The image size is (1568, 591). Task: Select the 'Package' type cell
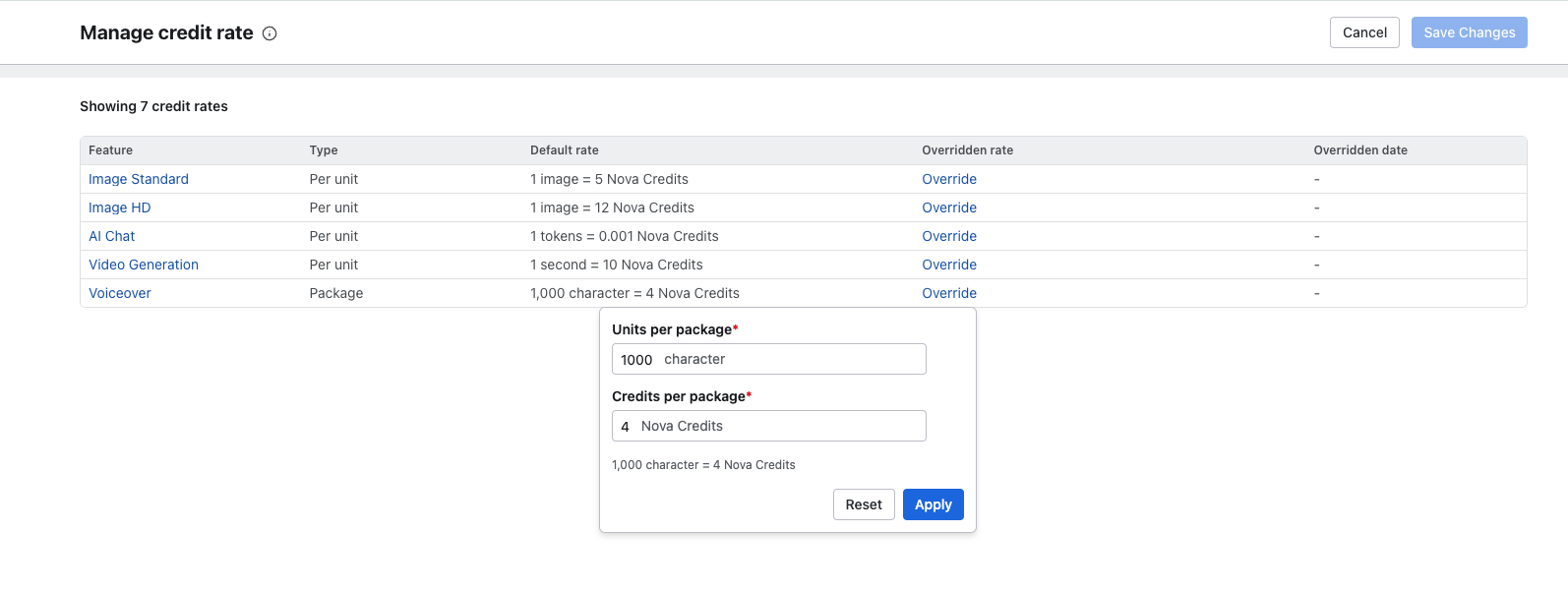pyautogui.click(x=336, y=293)
